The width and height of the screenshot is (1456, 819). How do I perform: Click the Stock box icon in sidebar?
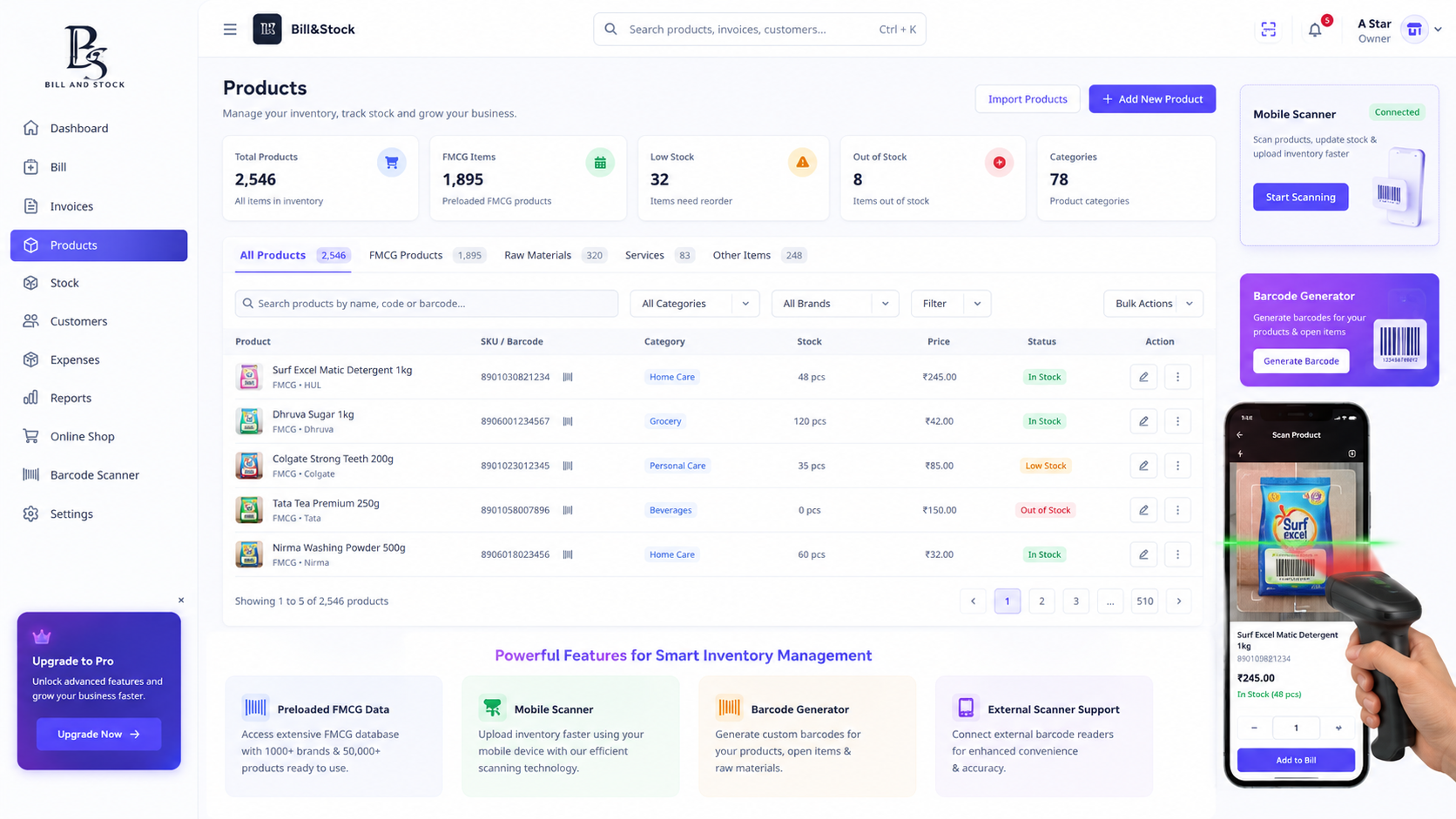(x=31, y=283)
